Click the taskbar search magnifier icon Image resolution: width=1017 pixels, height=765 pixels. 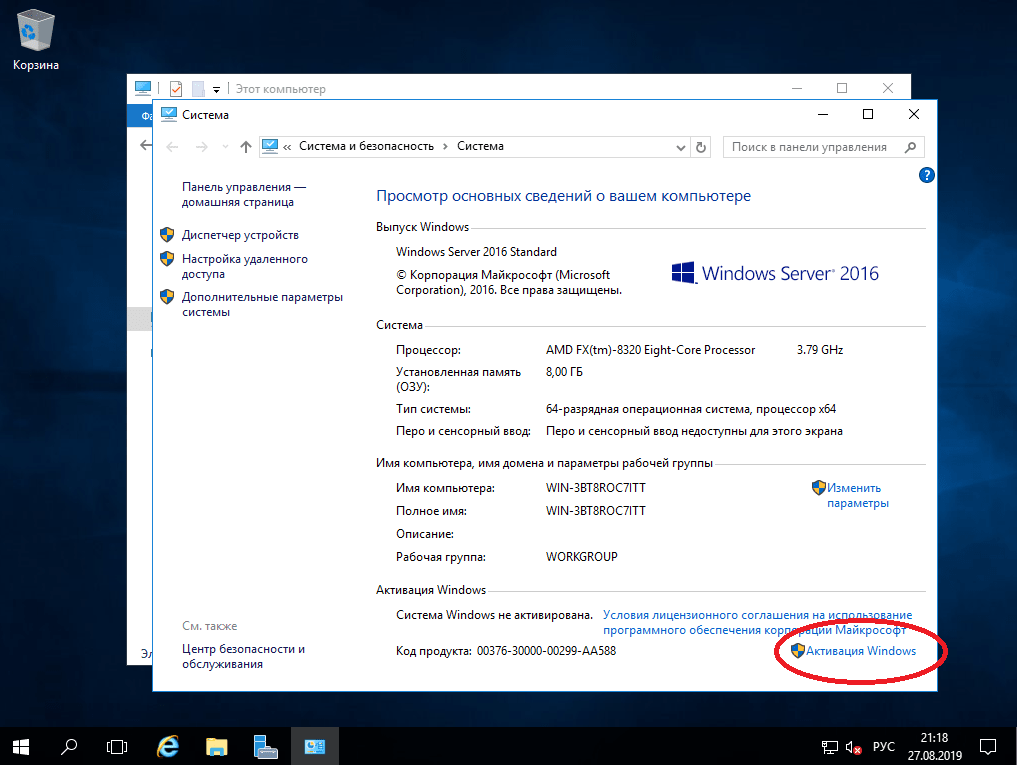[70, 745]
